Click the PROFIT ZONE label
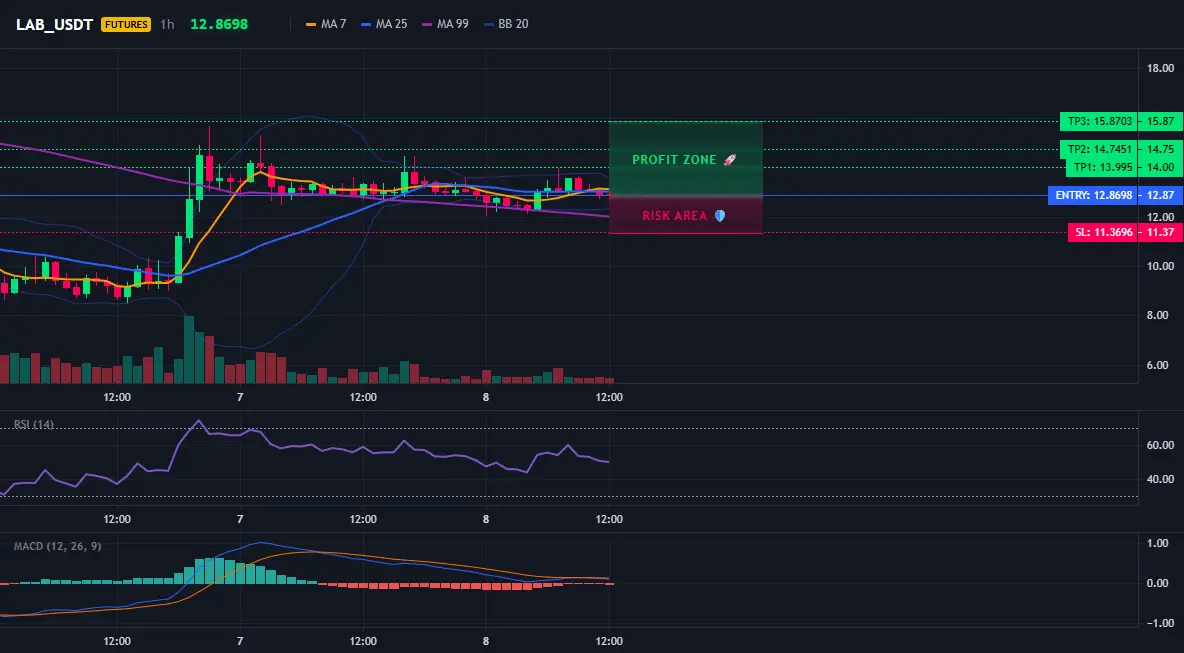The image size is (1184, 653). click(x=674, y=160)
